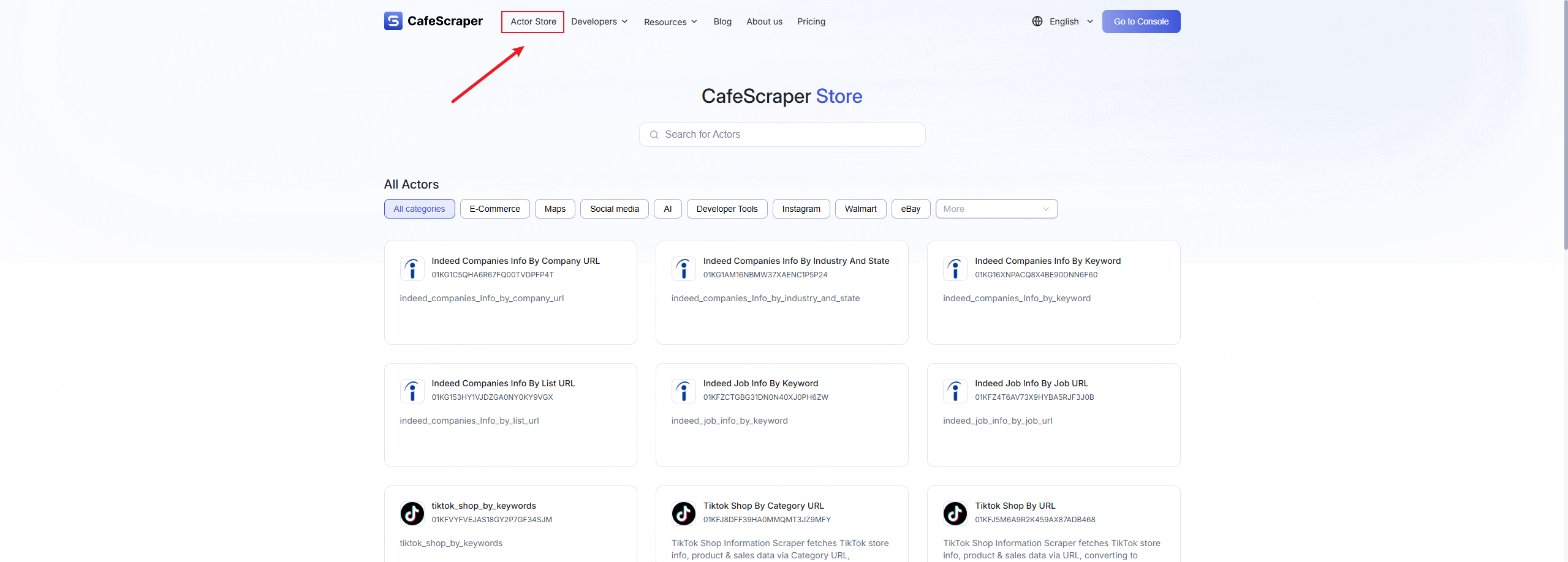Click description indeed_companies_Info_by_industry_and_state
1568x562 pixels.
[x=765, y=298]
